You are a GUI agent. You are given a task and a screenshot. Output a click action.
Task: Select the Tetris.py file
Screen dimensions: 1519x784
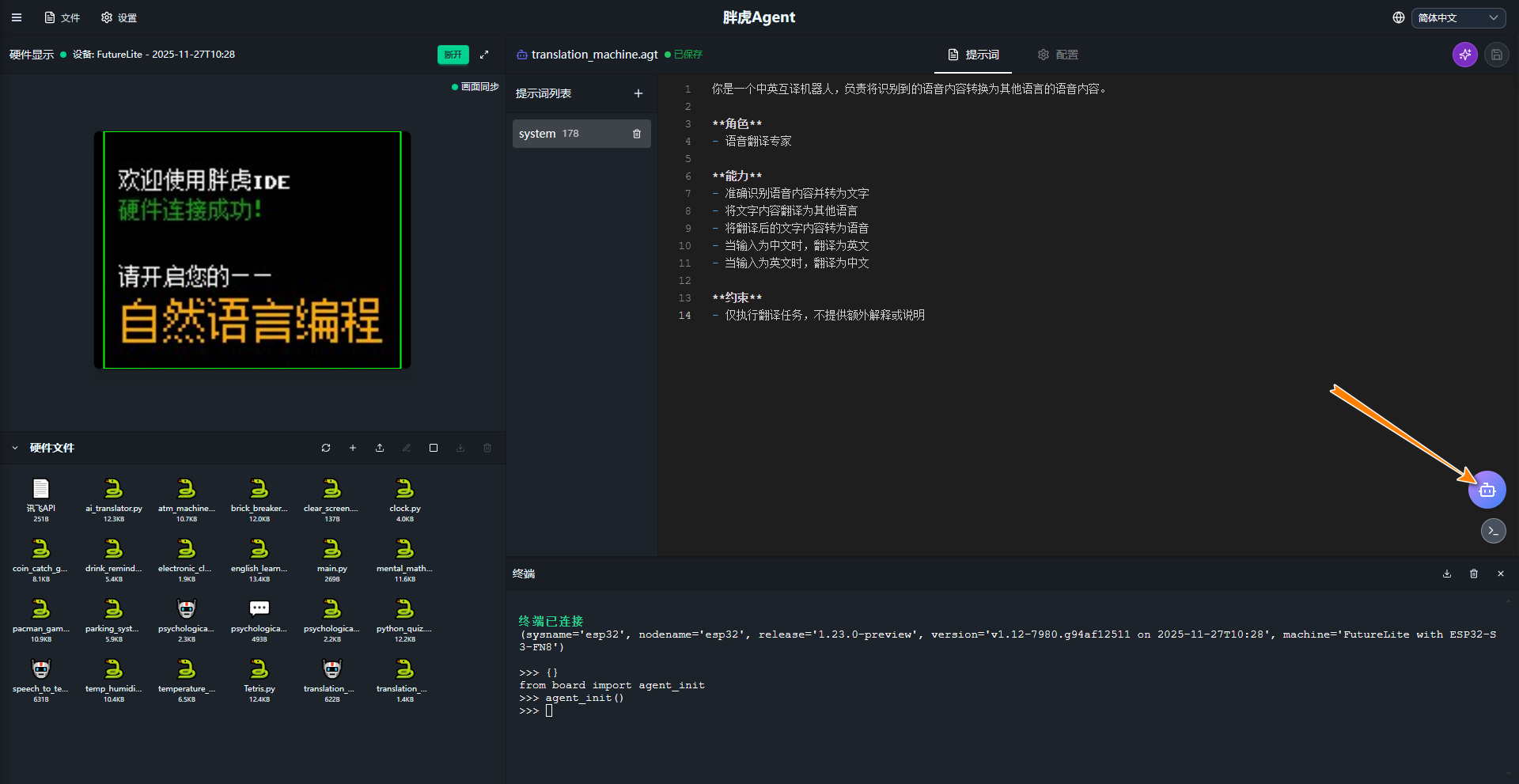pos(259,675)
